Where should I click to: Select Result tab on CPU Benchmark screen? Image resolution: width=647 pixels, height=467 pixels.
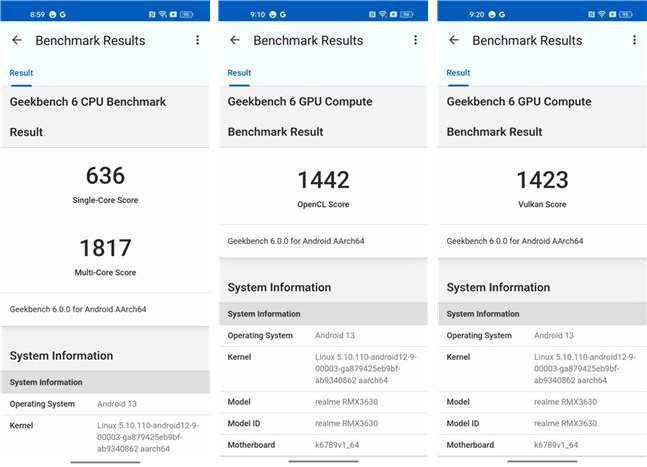(21, 73)
